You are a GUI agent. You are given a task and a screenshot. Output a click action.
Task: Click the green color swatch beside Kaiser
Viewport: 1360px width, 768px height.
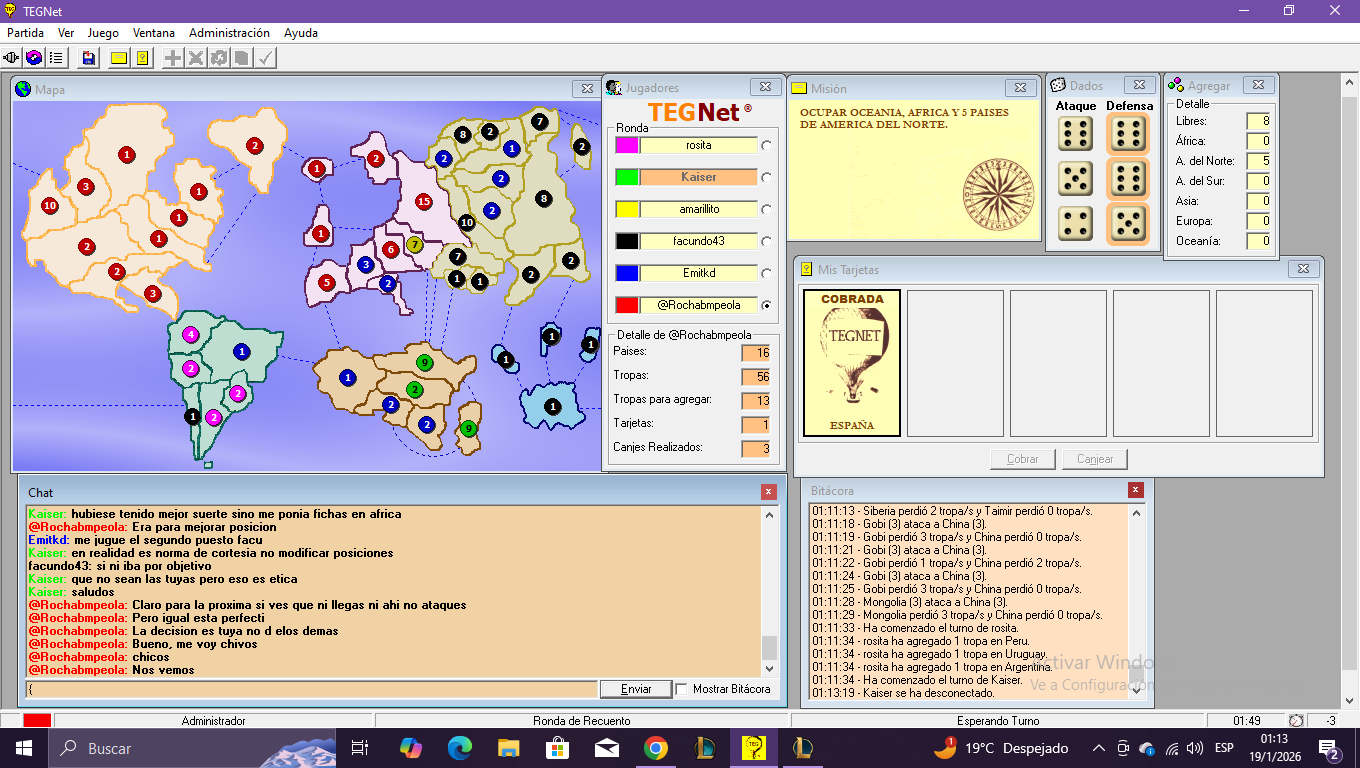click(x=627, y=177)
